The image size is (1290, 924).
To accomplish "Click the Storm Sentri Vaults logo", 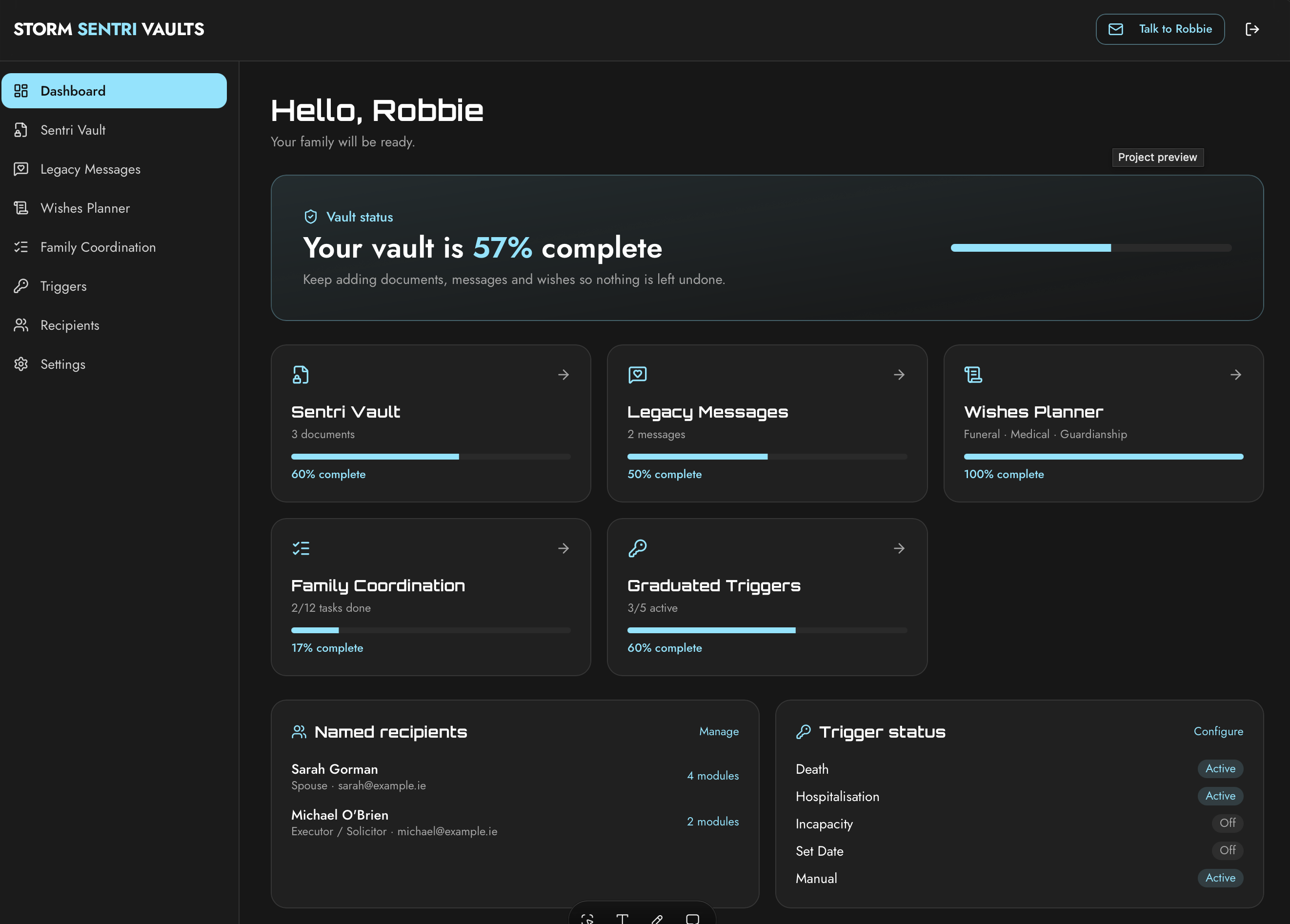I will point(109,29).
